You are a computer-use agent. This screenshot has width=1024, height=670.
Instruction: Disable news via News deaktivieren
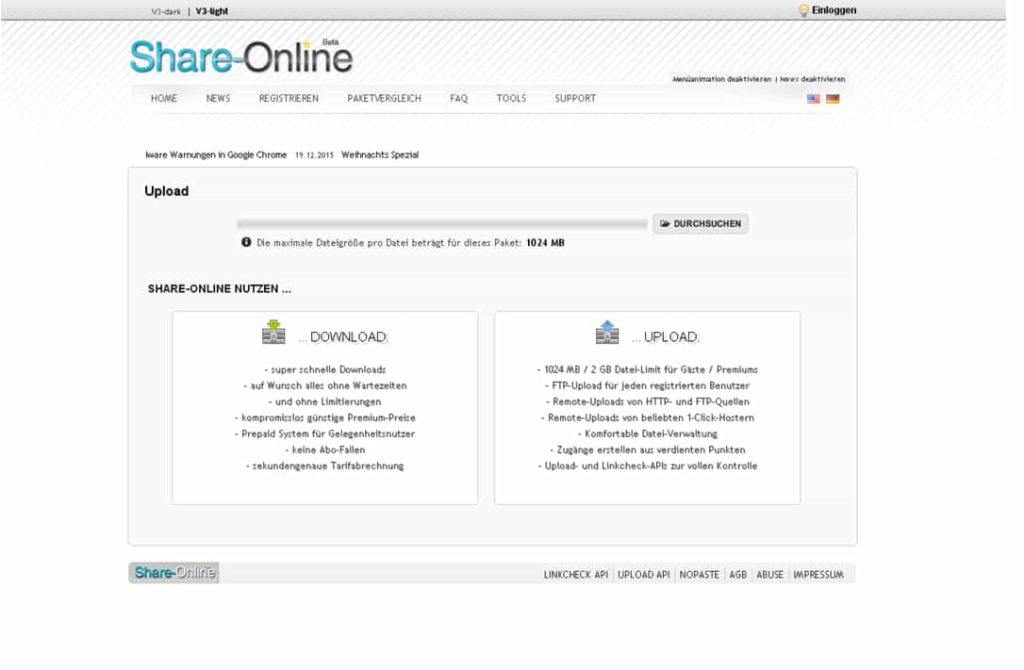812,79
